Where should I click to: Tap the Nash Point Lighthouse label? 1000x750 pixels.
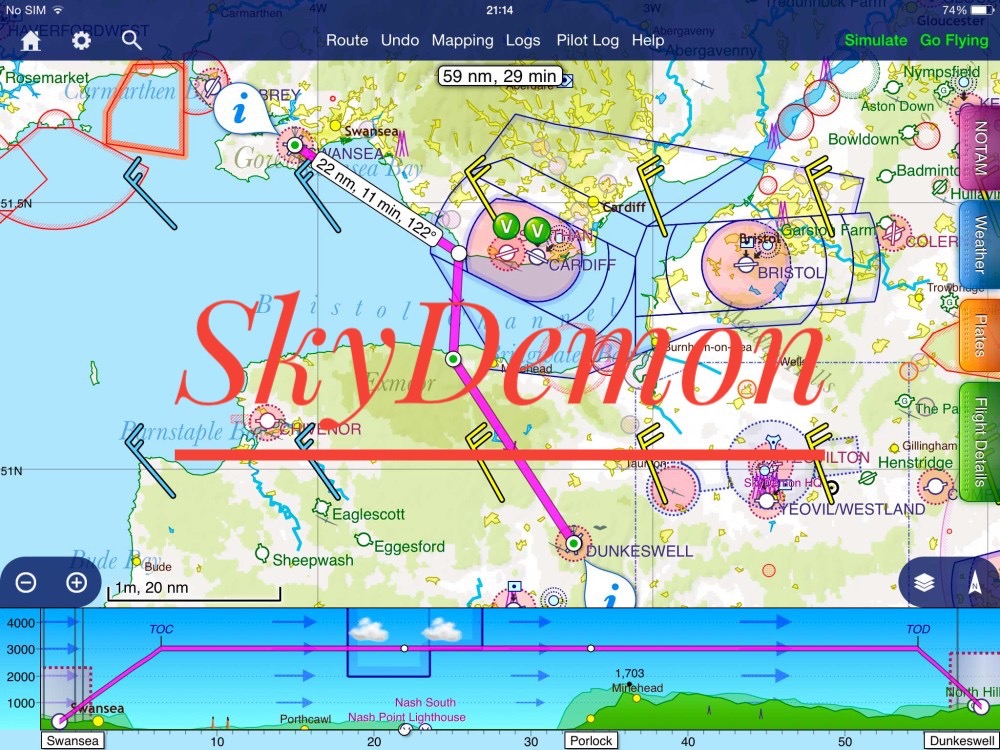(x=406, y=717)
